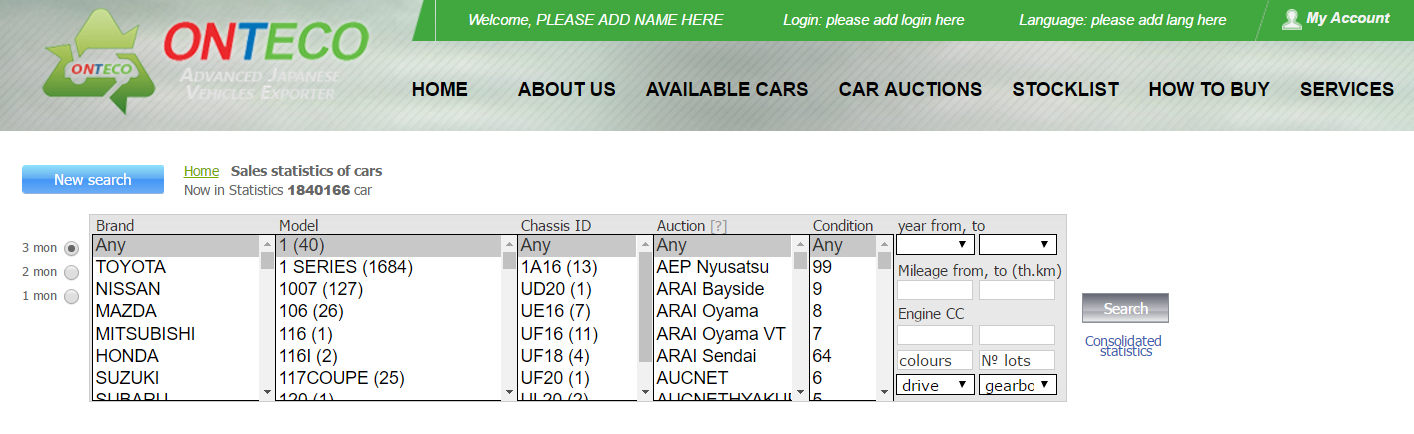Select condition 99
The width and height of the screenshot is (1414, 434).
coord(843,267)
